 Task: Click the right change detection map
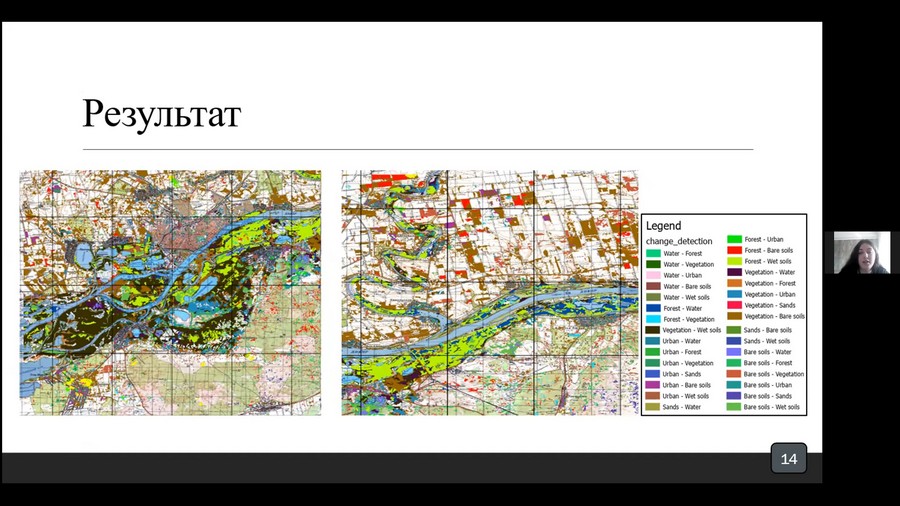[x=489, y=292]
